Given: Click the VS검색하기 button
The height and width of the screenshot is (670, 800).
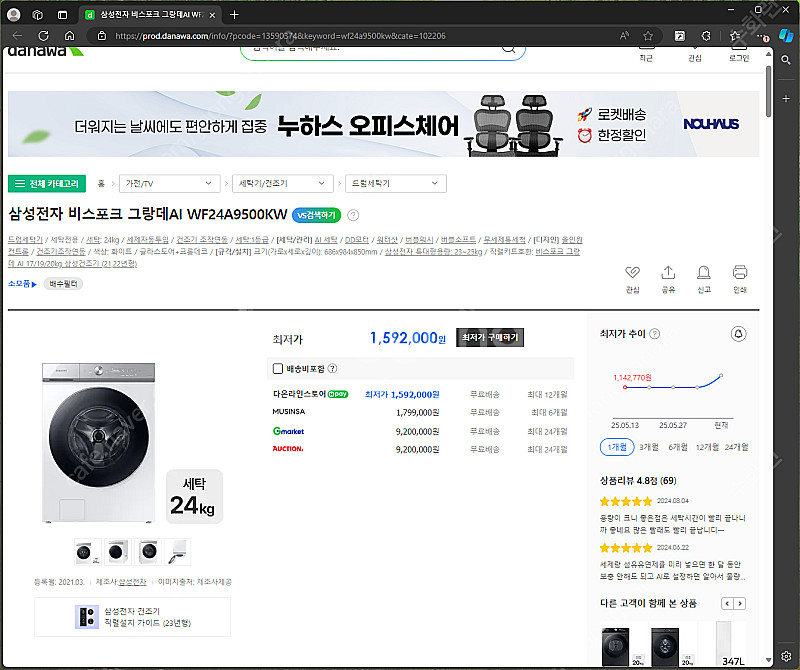Looking at the screenshot, I should [x=316, y=215].
